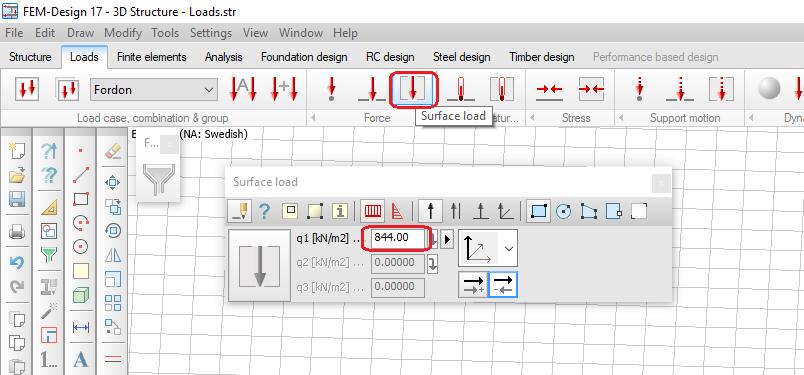Toggle the positive direction arrow button
804x375 pixels.
(x=473, y=284)
